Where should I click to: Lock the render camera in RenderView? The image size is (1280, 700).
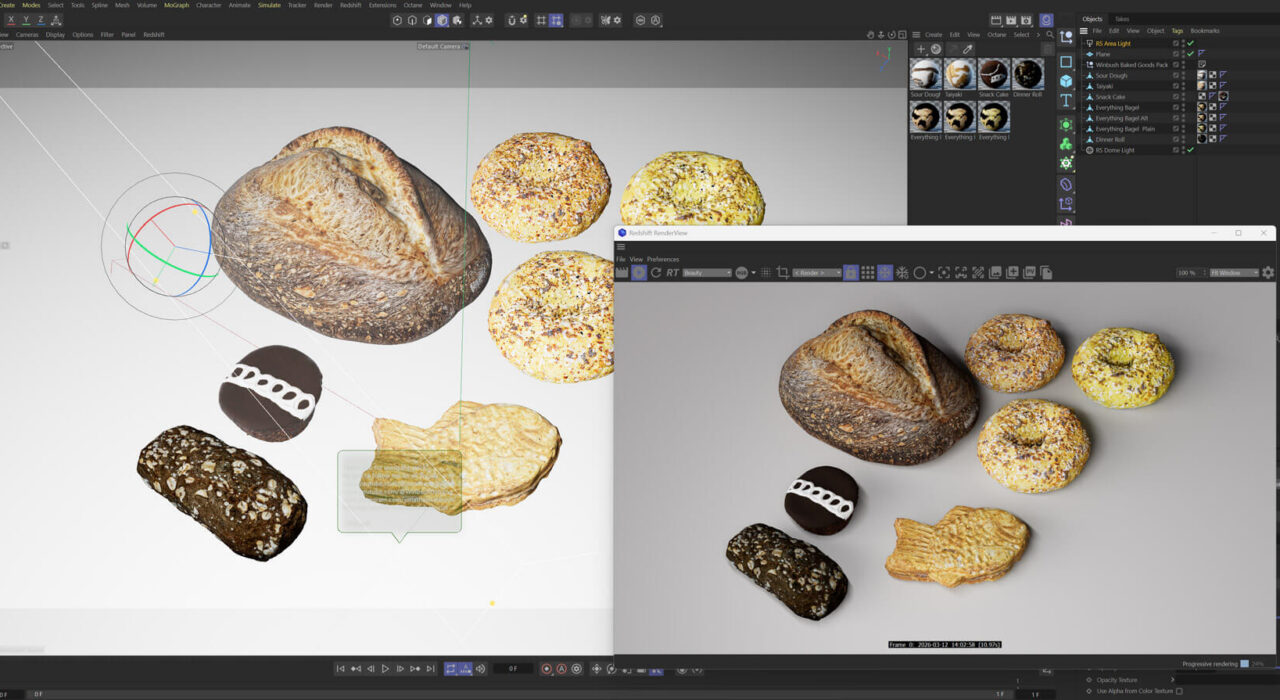(851, 271)
